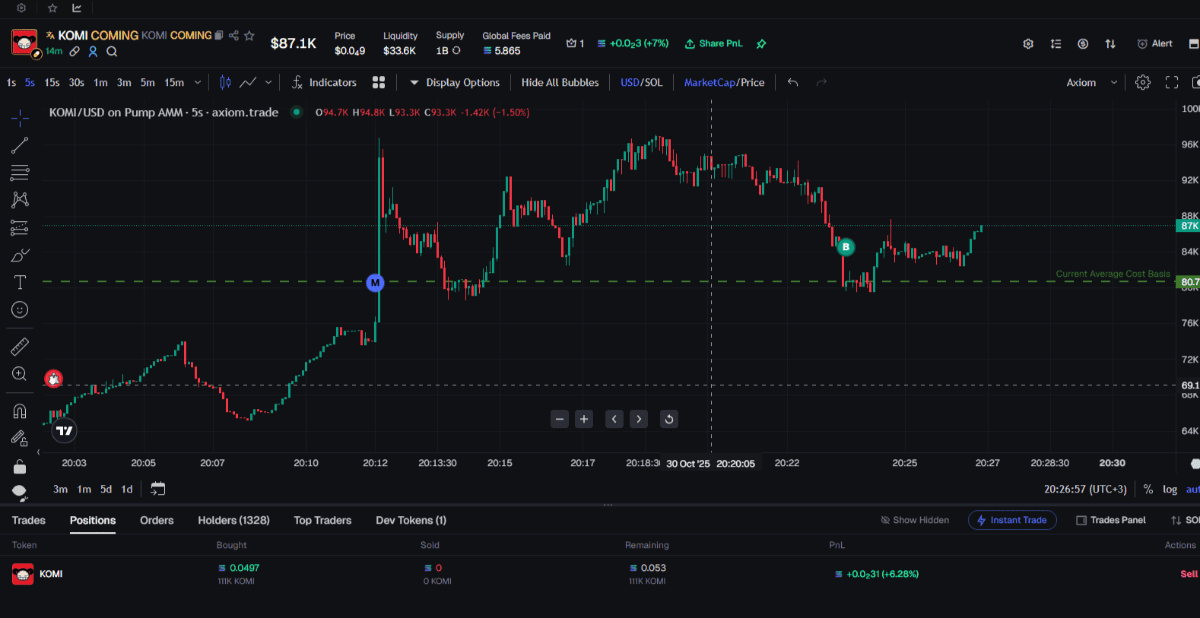Select the Fibonacci retracement tool
Viewport: 1200px width, 618px height.
coord(19,172)
